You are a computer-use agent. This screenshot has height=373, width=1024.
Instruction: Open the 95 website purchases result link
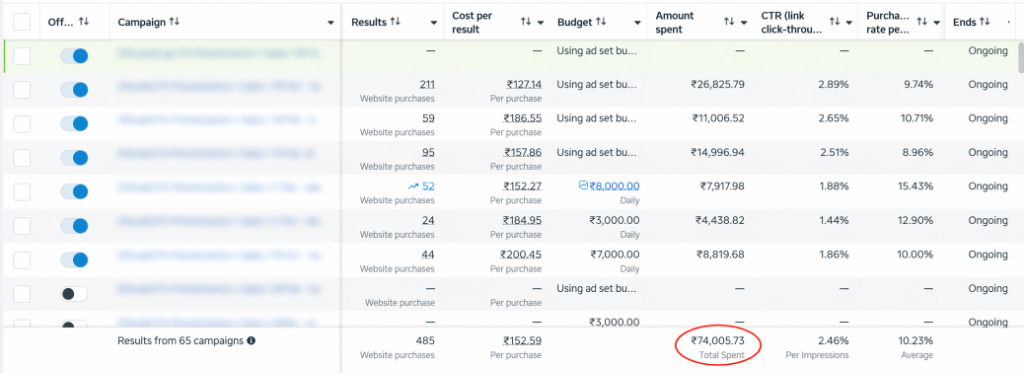pyautogui.click(x=429, y=152)
